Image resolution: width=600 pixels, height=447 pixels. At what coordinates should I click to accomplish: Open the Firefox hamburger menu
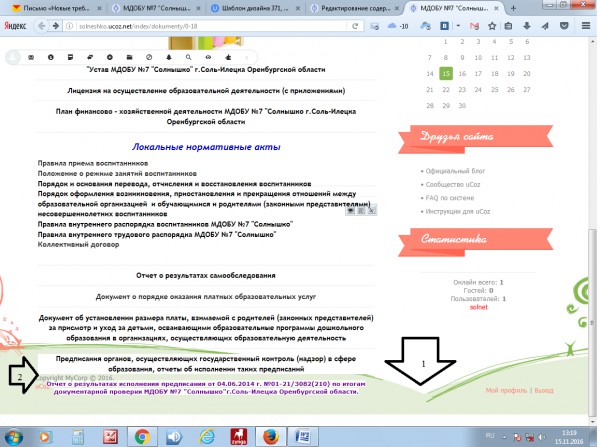(586, 26)
